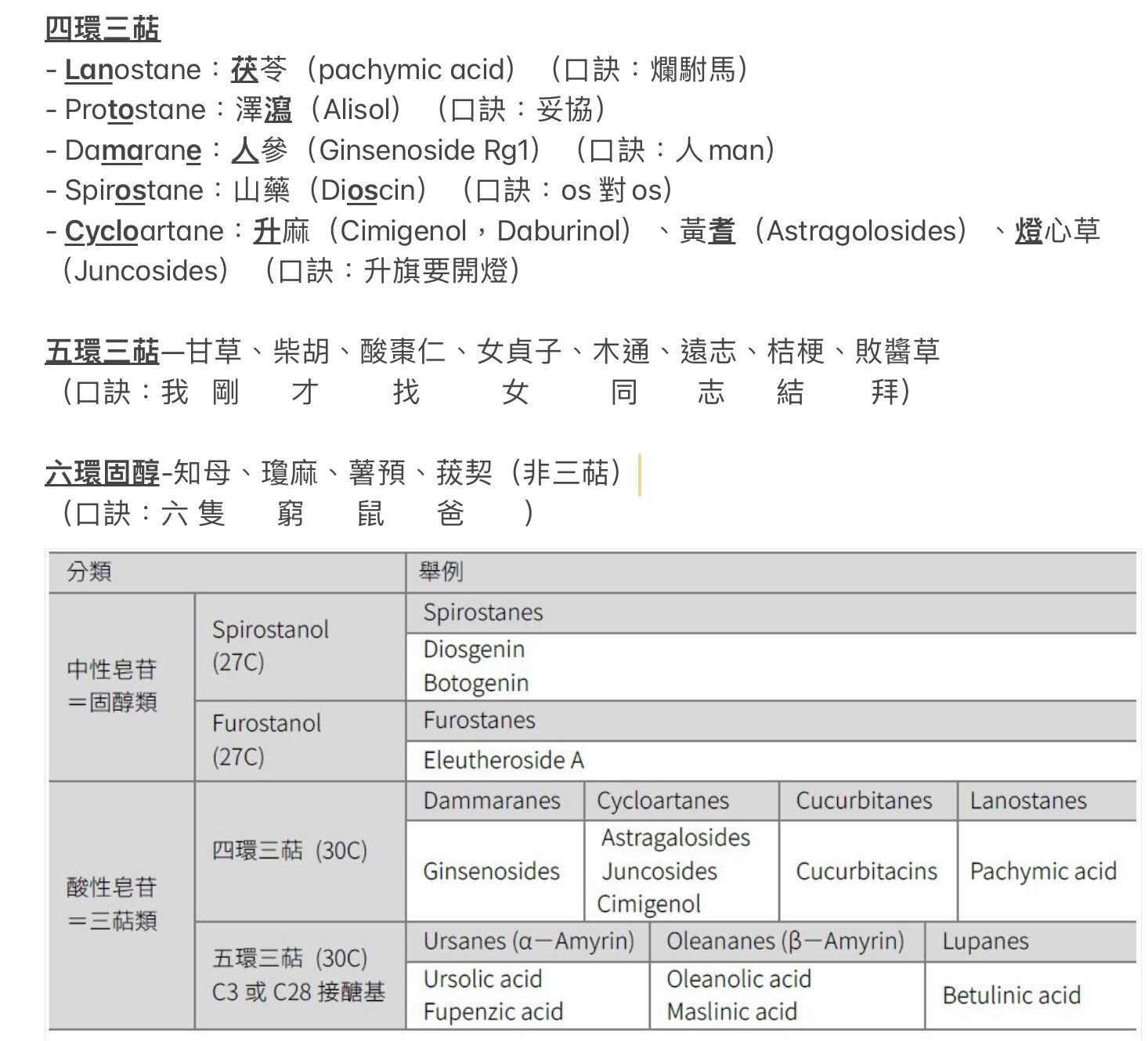
Task: Select the Spirostanol (27C) table cell
Action: click(x=270, y=645)
